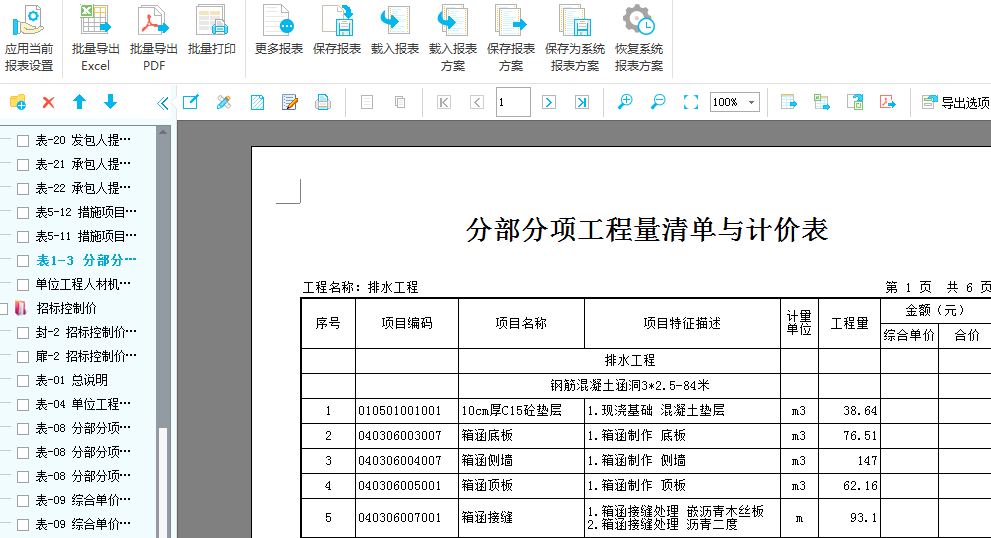Check 表-04 单位工程 checkbox
Screen dimensions: 991x538
pyautogui.click(x=23, y=405)
